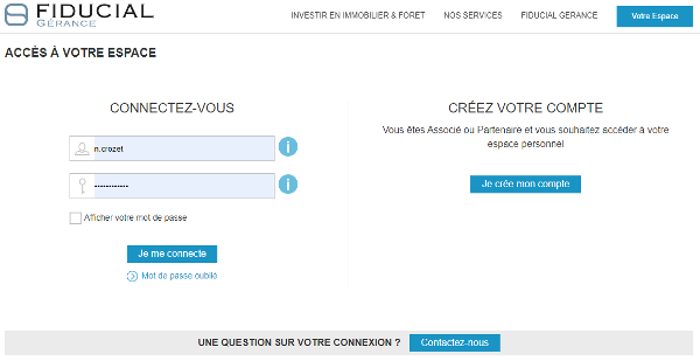Click the Contactez-nous button
This screenshot has height=361, width=700.
click(454, 343)
